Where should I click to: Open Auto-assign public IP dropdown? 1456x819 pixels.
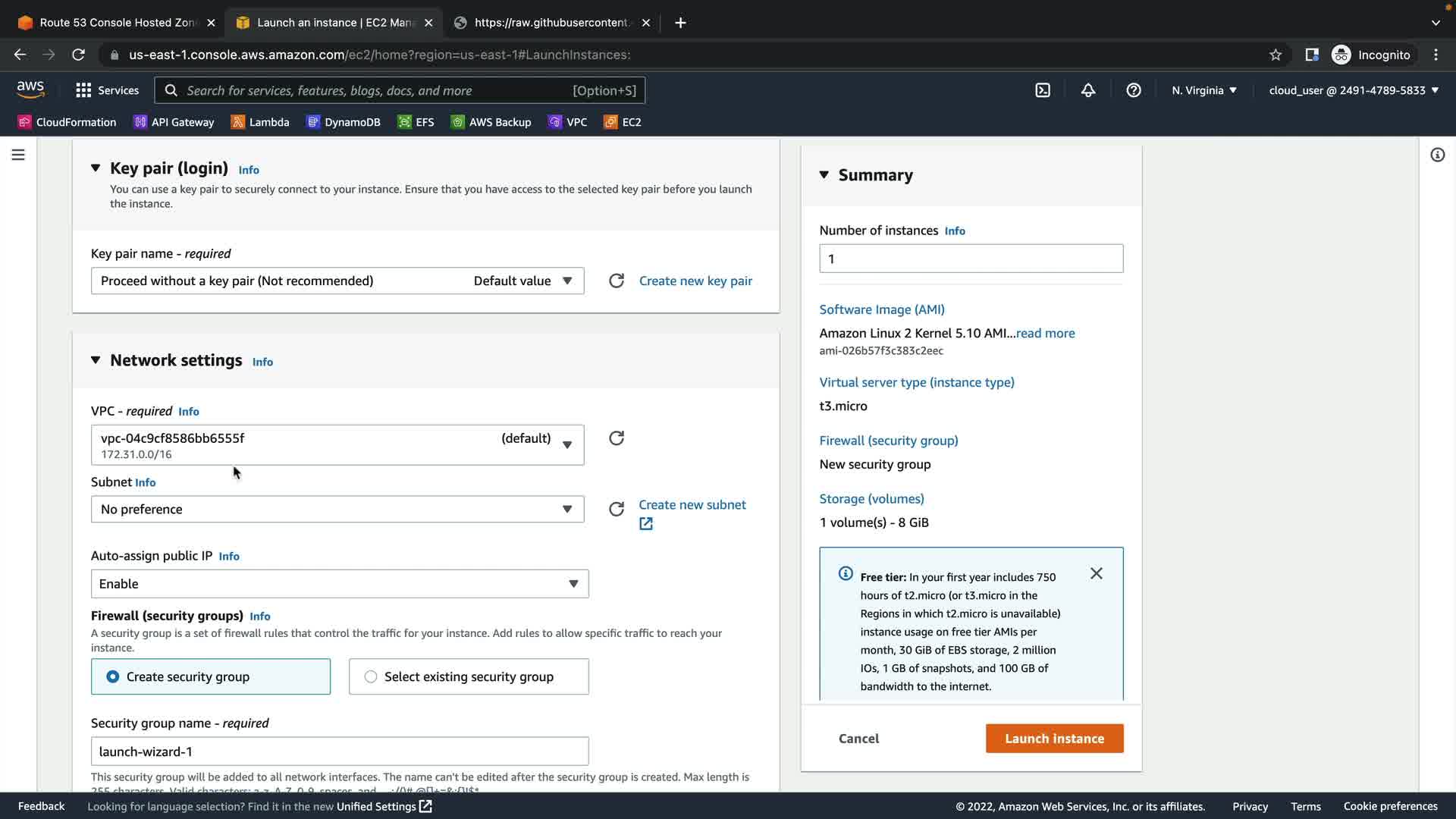coord(339,584)
